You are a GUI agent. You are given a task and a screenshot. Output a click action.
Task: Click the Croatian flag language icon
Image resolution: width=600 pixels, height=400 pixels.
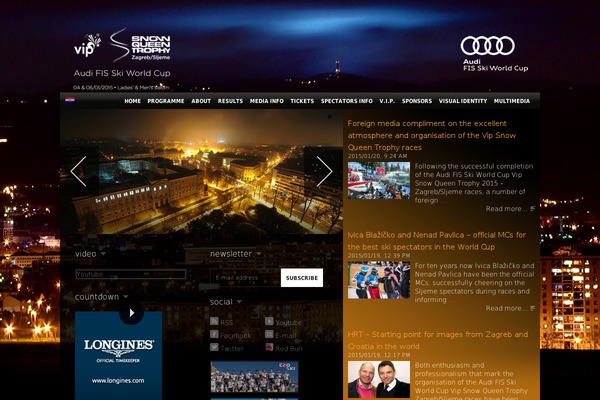pos(70,100)
